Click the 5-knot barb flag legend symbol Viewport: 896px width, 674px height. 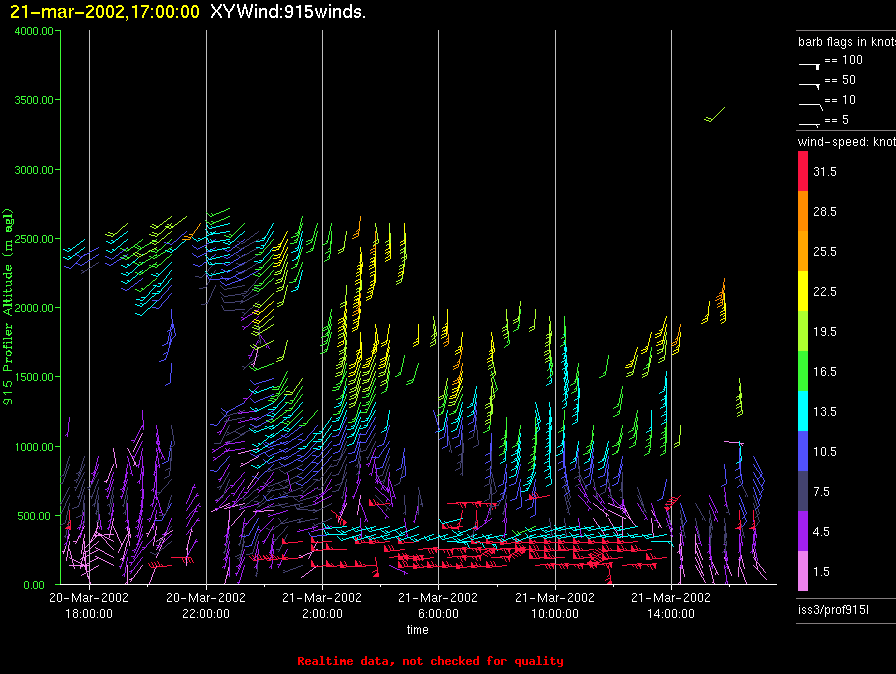click(809, 123)
